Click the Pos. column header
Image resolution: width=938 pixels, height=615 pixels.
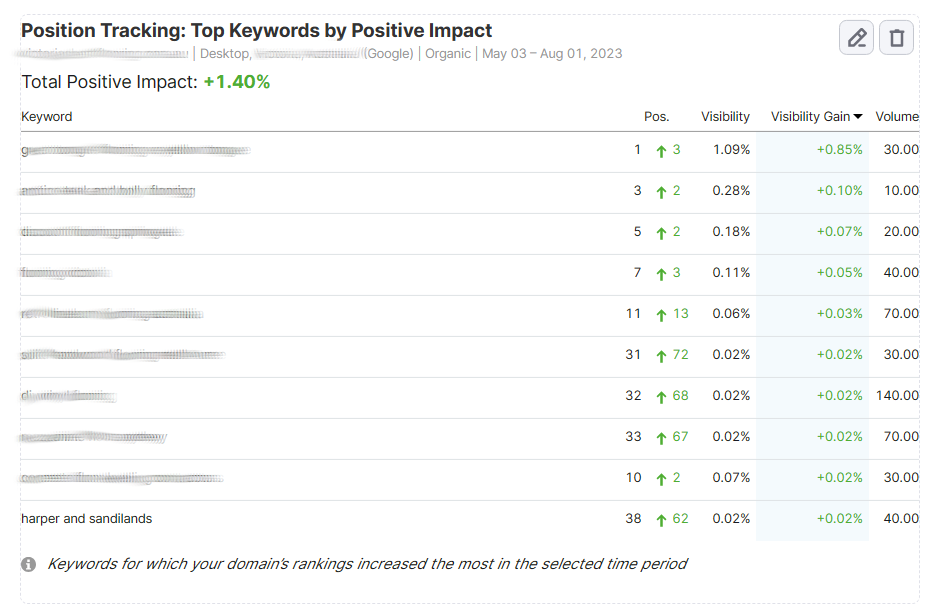click(x=656, y=117)
